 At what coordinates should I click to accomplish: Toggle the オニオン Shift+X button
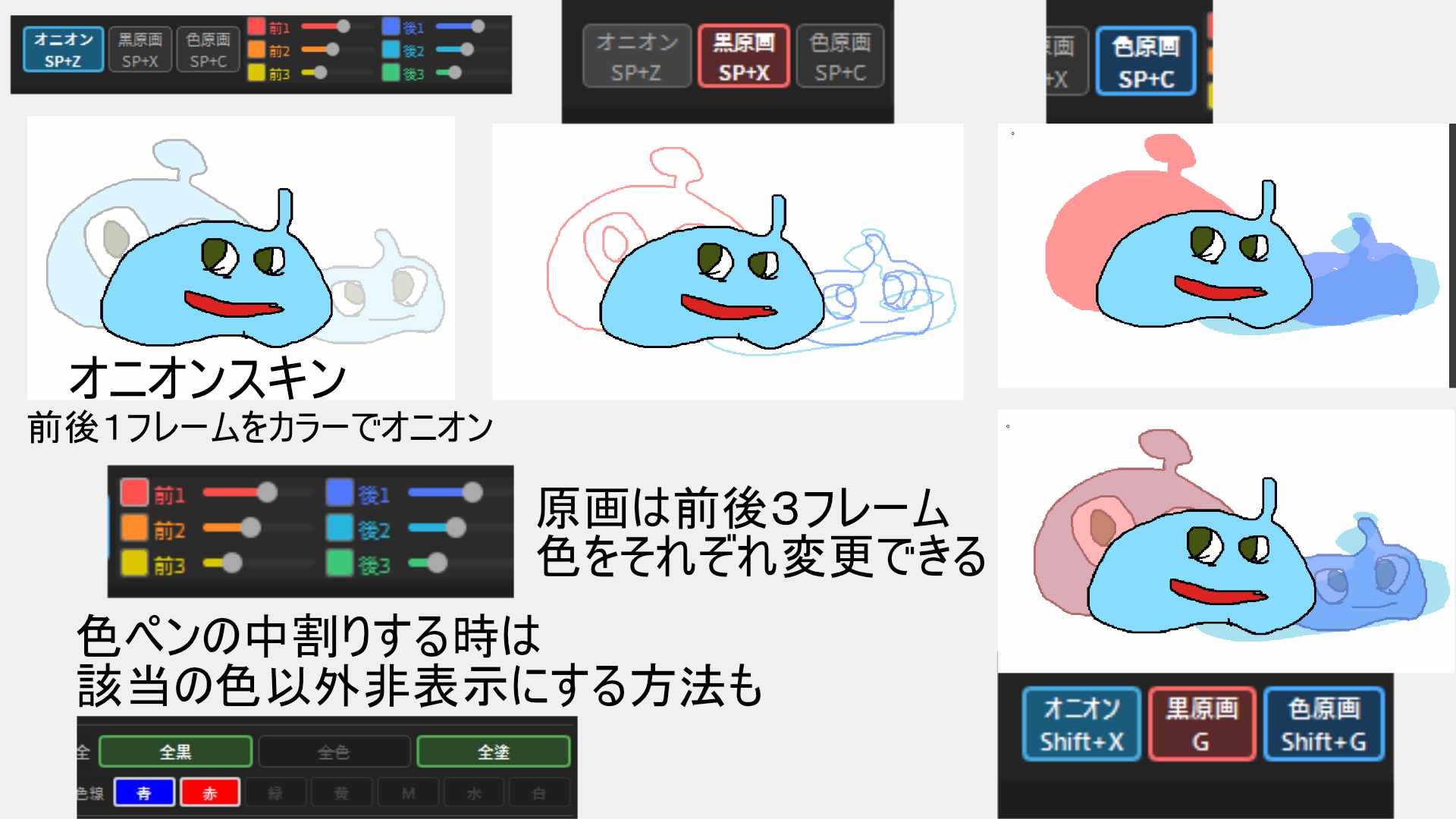1081,724
